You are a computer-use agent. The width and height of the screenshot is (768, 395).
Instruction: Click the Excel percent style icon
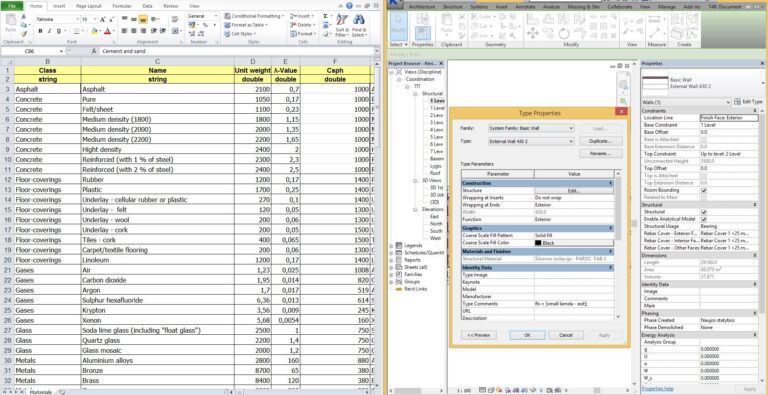(205, 25)
